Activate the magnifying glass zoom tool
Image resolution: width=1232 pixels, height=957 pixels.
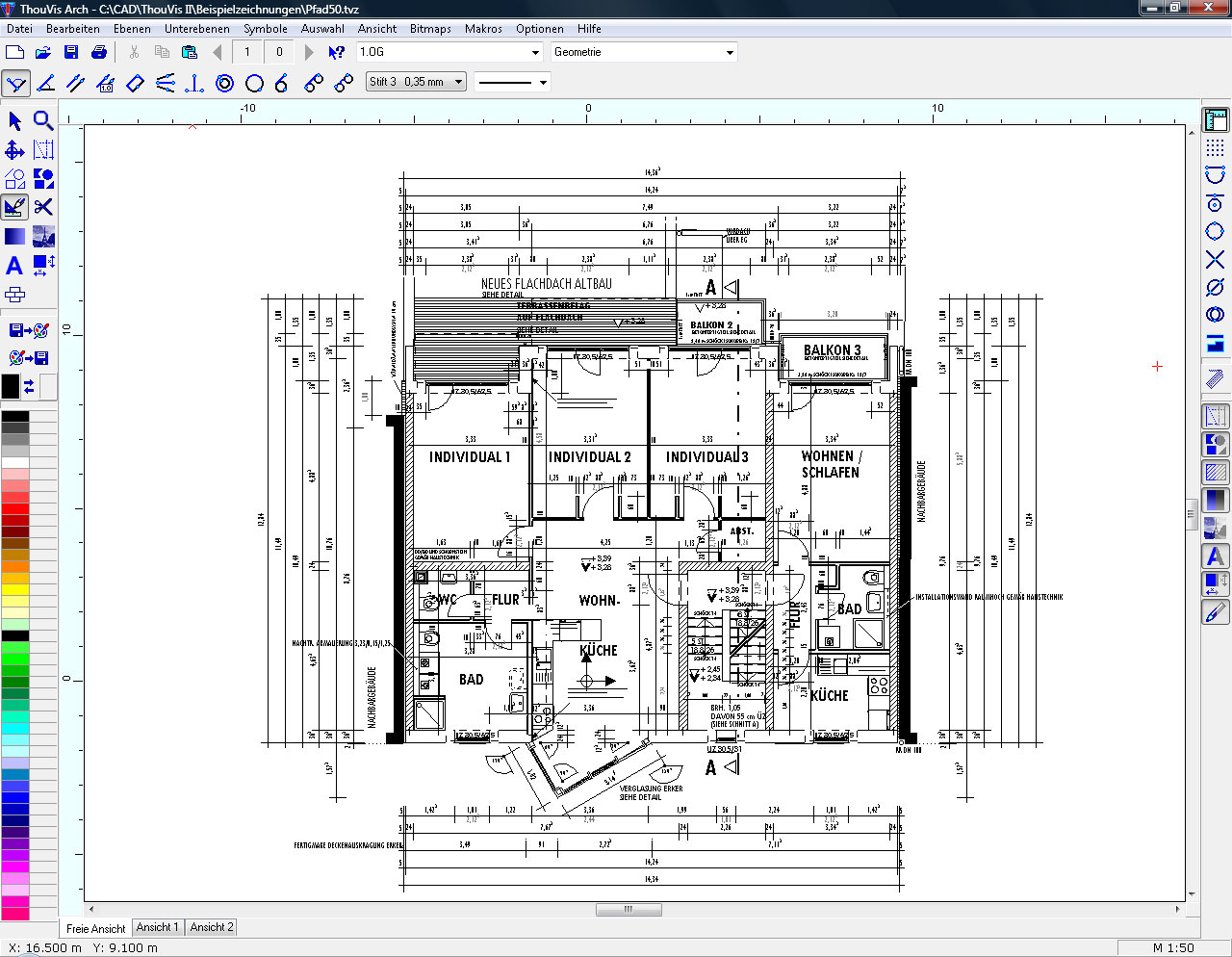(43, 120)
